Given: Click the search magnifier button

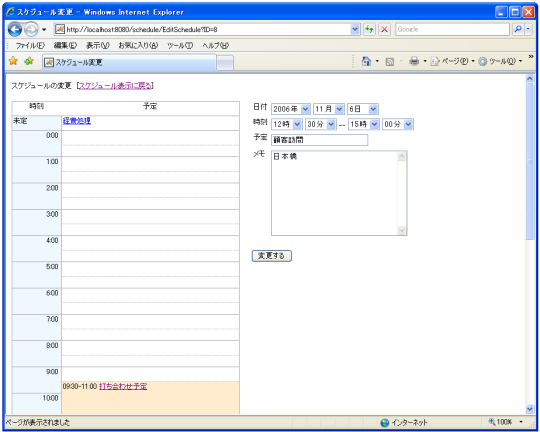Looking at the screenshot, I should 518,29.
